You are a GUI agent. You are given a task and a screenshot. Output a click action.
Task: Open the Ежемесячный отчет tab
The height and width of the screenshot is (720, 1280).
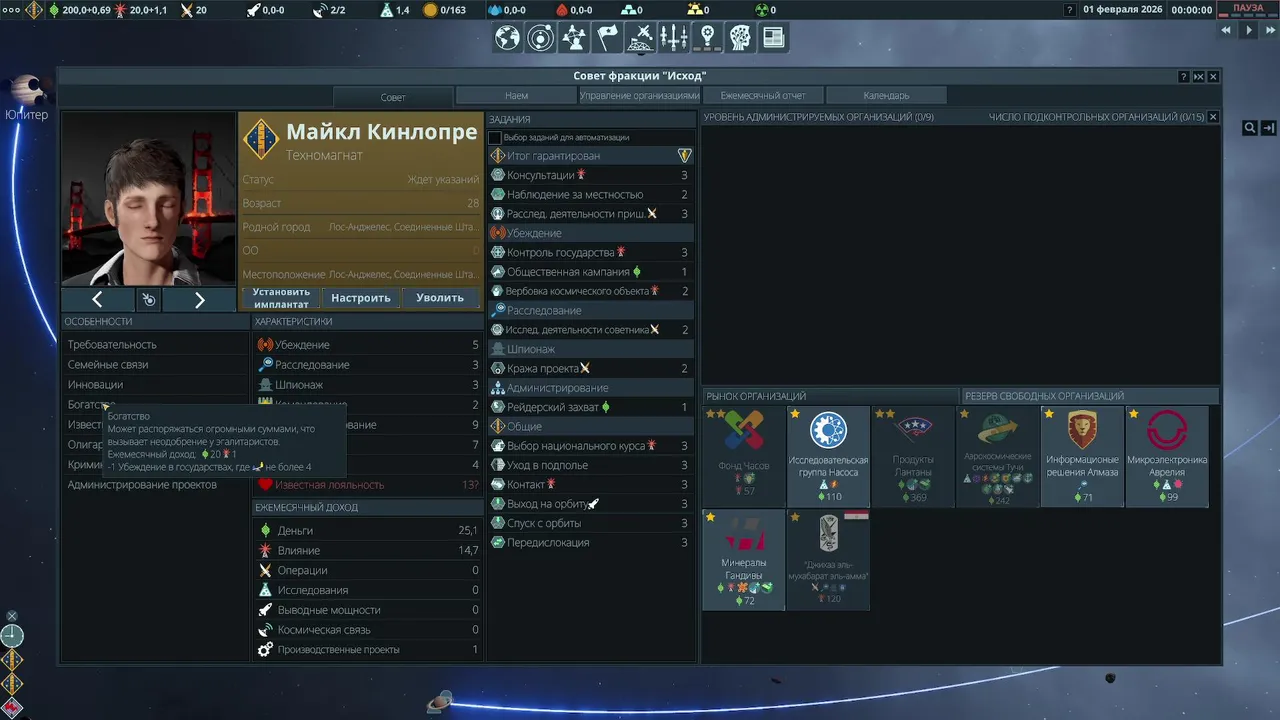coord(763,96)
